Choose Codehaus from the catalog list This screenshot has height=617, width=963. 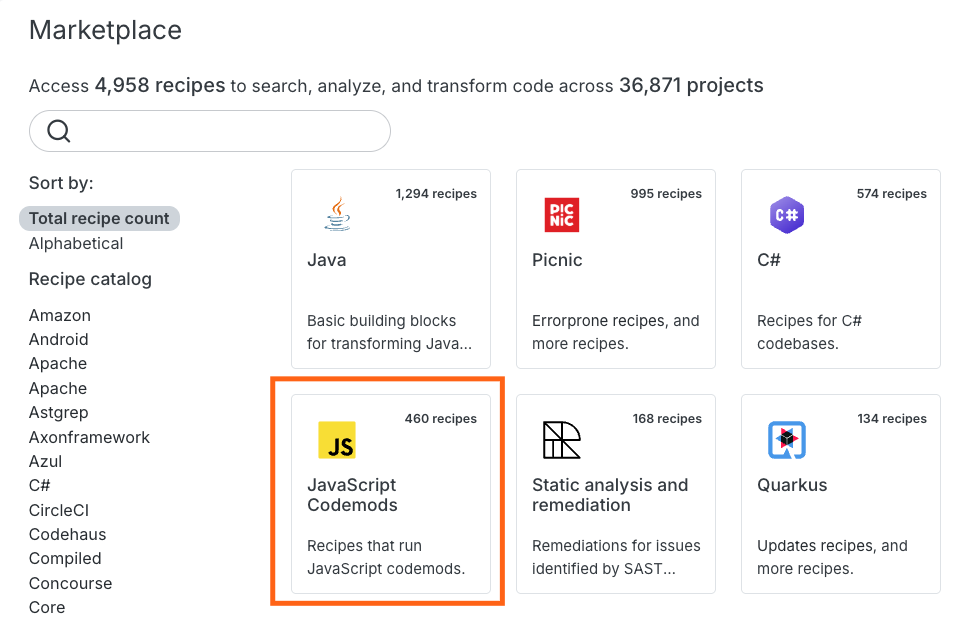click(x=67, y=534)
